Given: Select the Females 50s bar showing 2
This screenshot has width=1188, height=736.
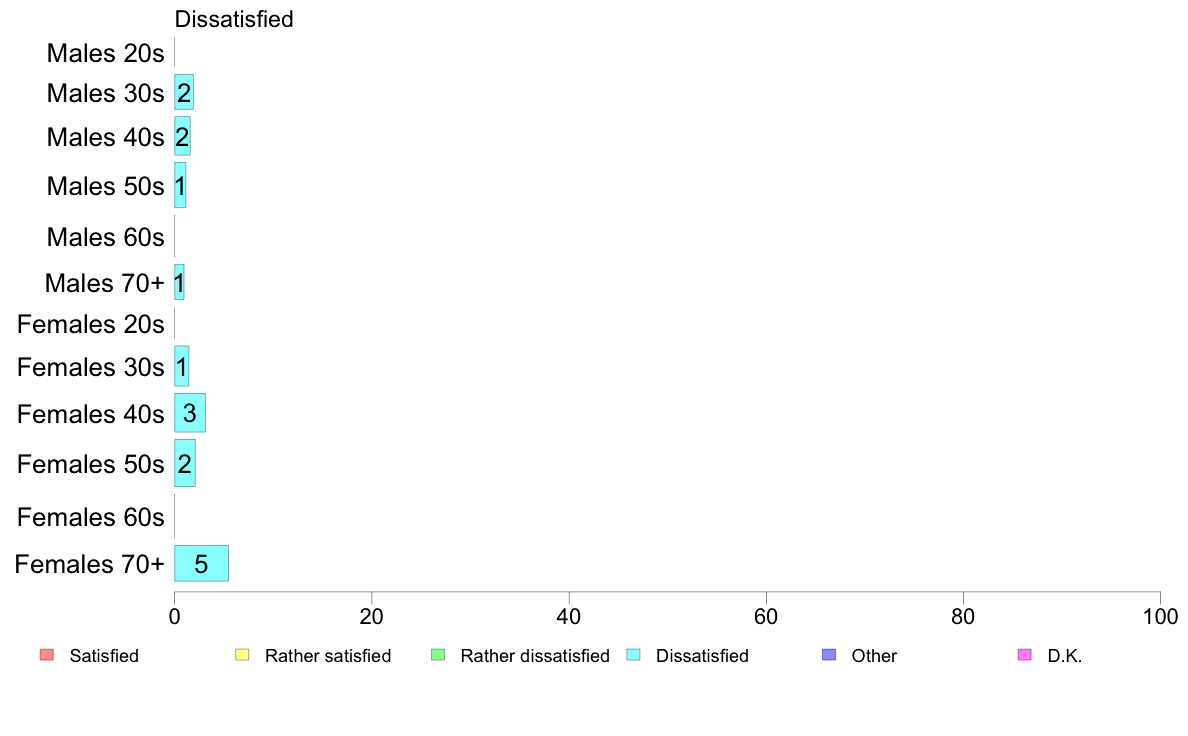Looking at the screenshot, I should tap(185, 463).
